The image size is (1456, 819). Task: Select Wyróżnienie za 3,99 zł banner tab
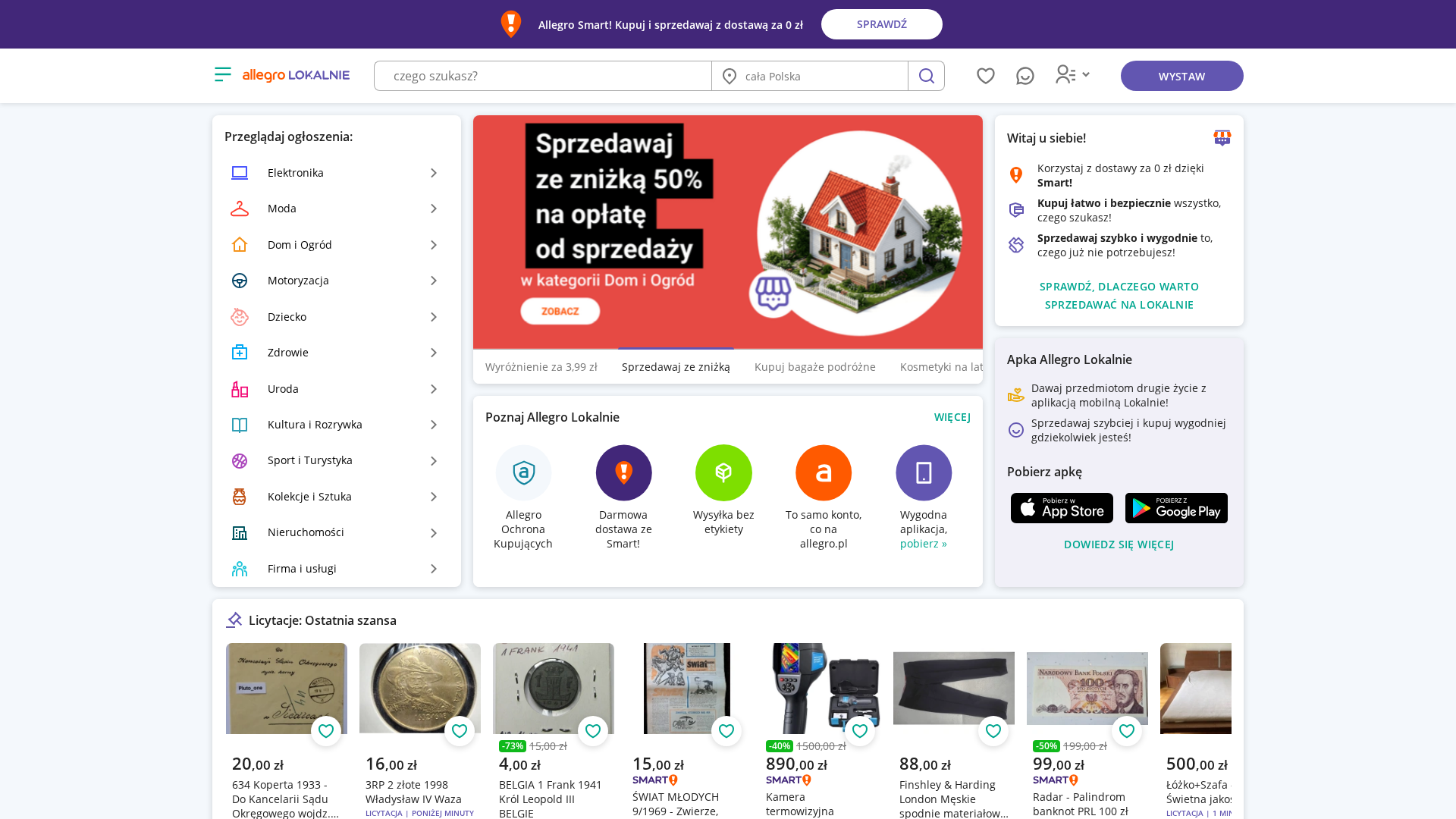[541, 367]
